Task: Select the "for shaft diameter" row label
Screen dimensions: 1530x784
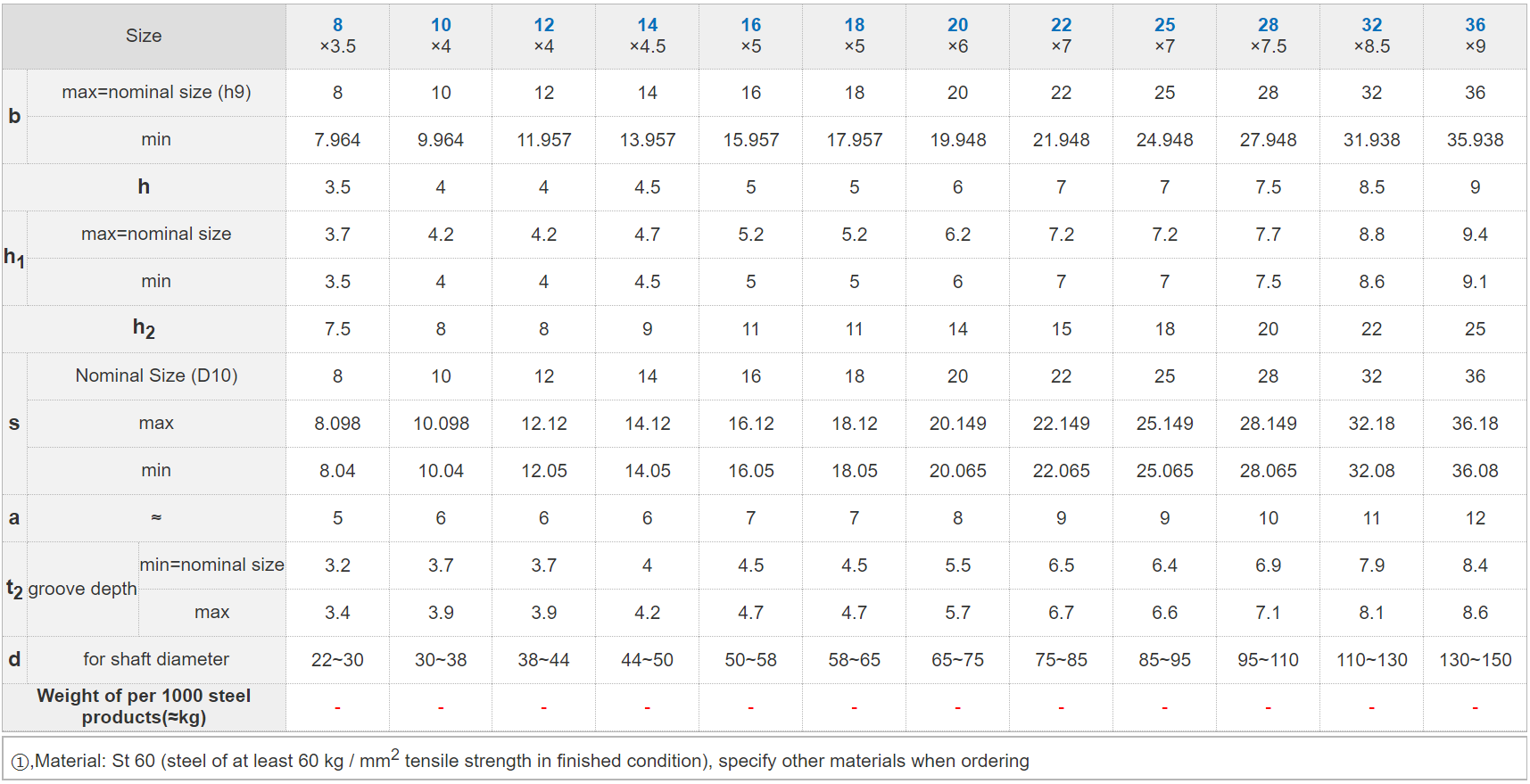Action: click(156, 659)
